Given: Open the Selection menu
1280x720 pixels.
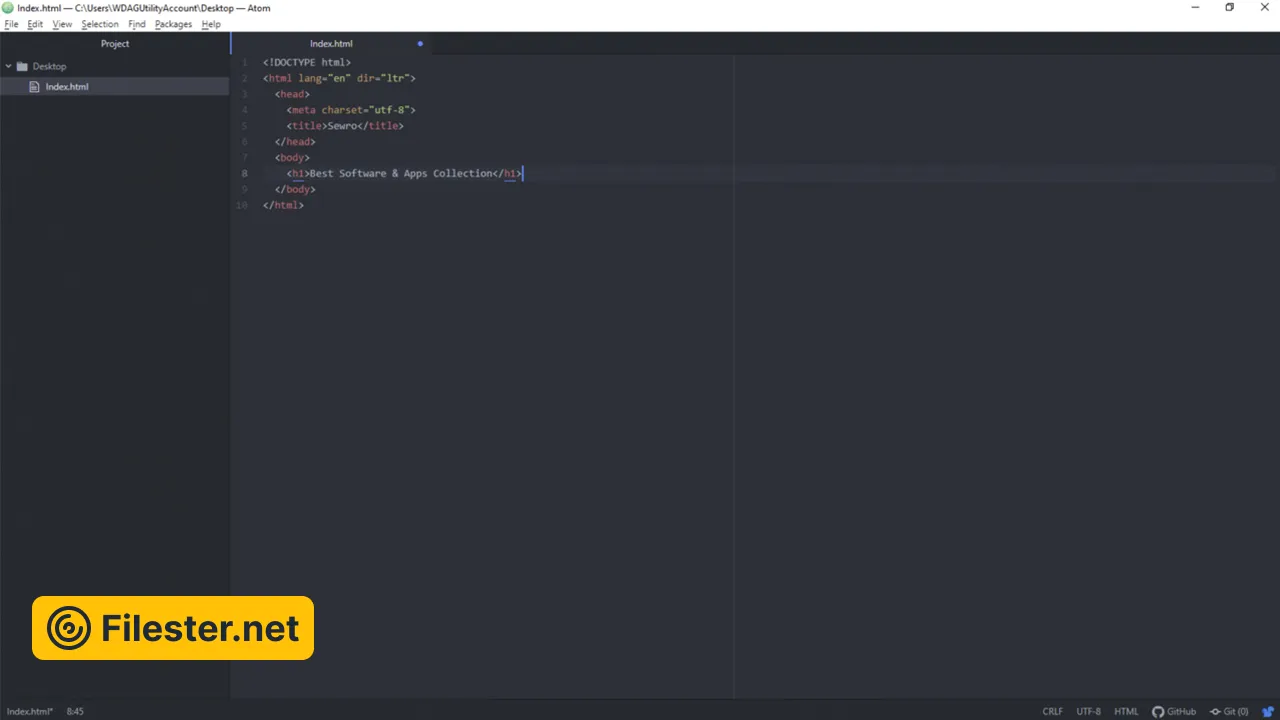Looking at the screenshot, I should [x=99, y=24].
